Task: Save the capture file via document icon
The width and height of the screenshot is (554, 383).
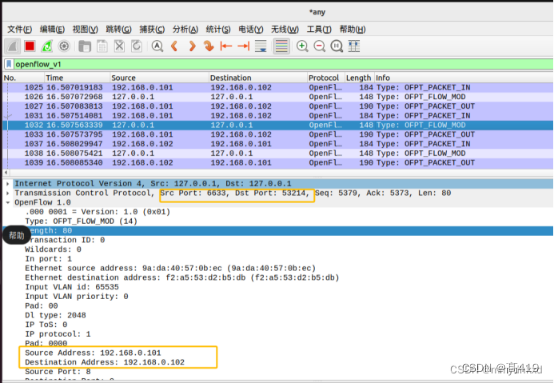Action: pyautogui.click(x=102, y=46)
